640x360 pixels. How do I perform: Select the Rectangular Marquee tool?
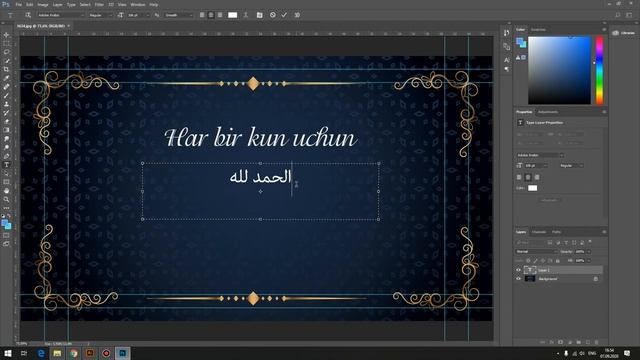[6, 44]
